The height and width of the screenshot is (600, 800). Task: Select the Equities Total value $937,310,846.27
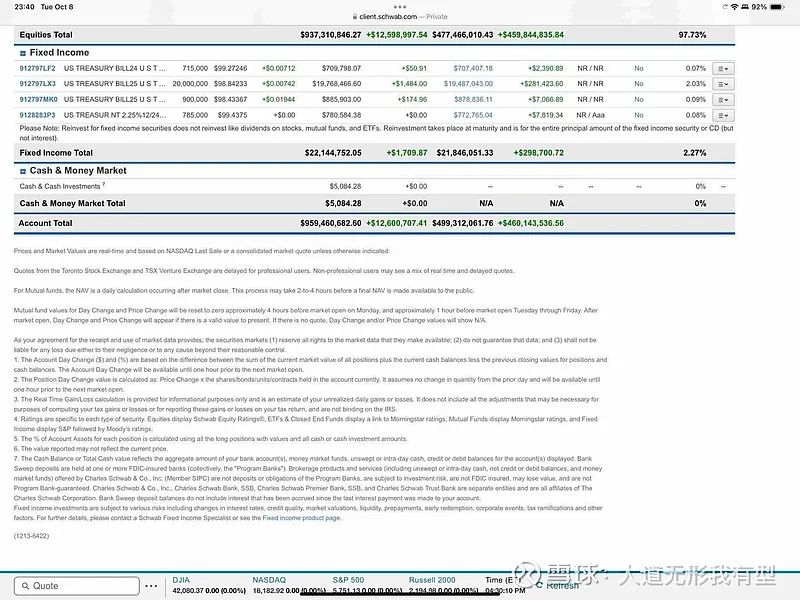331,35
